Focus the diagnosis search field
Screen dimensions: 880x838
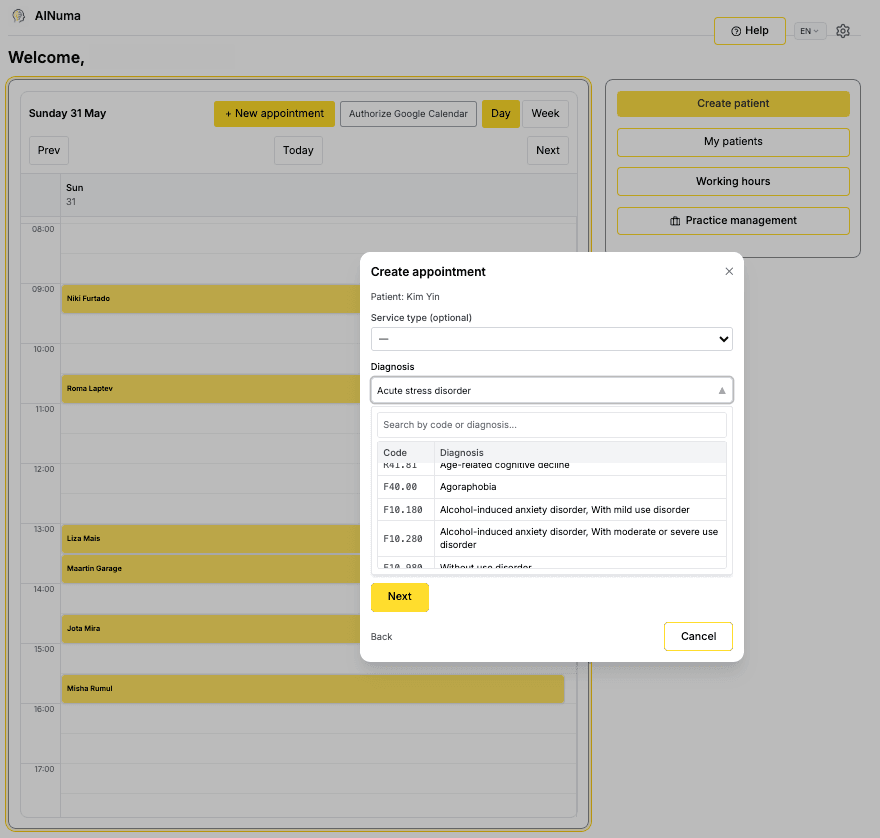[551, 425]
